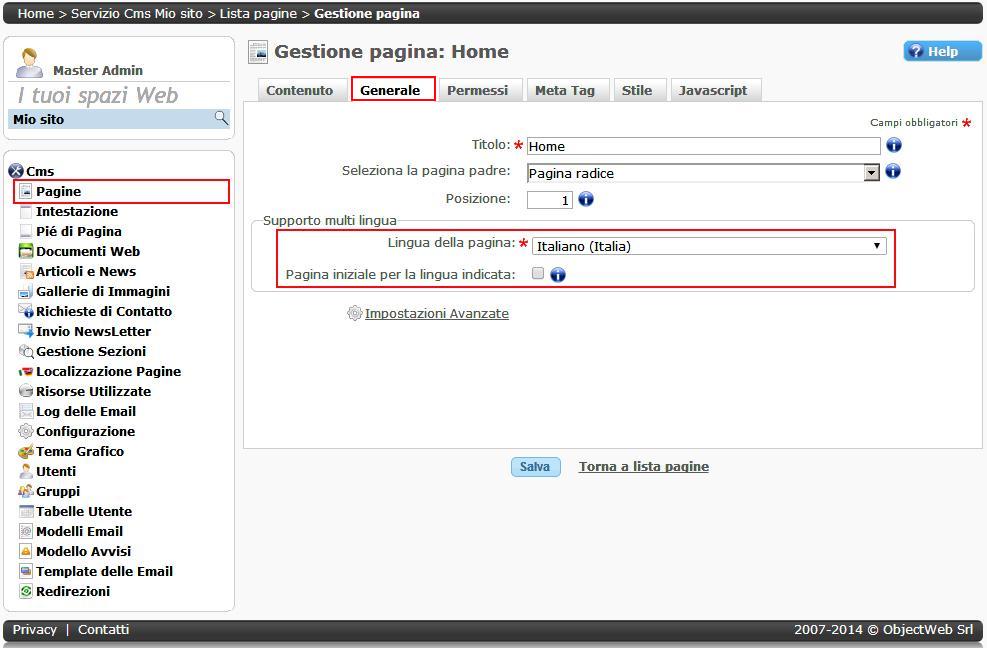This screenshot has height=648, width=987.
Task: Click the info icon next to Titolo field
Action: pyautogui.click(x=894, y=145)
